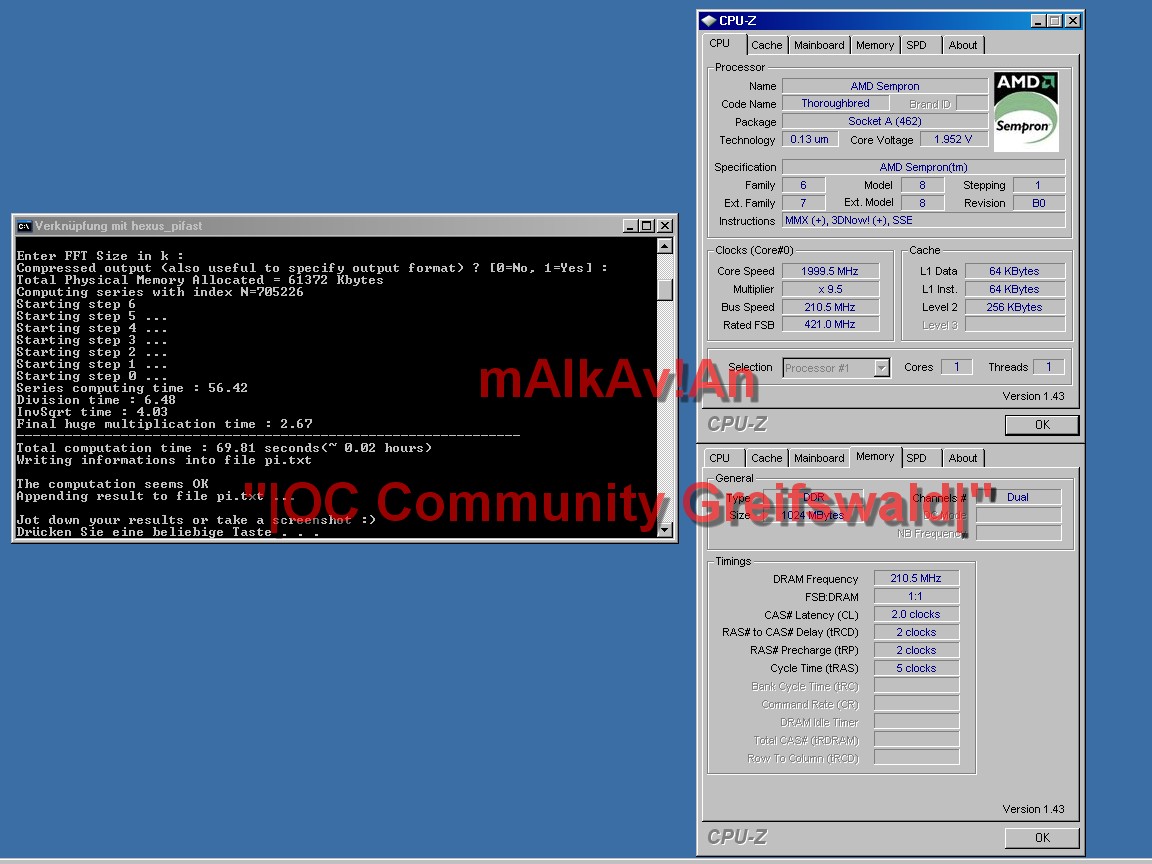Click the Cores count value field

pos(957,367)
